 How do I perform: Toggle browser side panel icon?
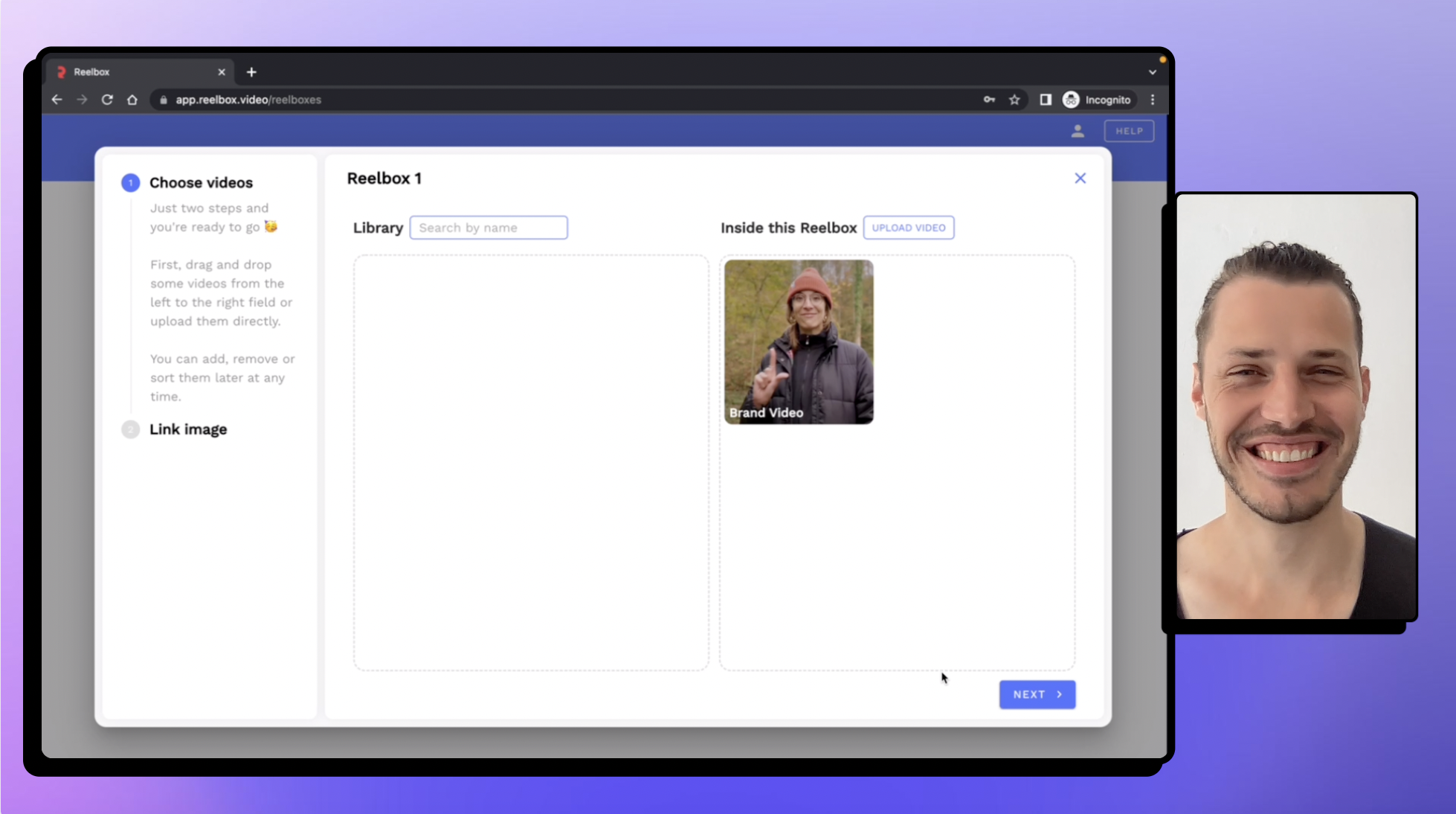(1046, 100)
